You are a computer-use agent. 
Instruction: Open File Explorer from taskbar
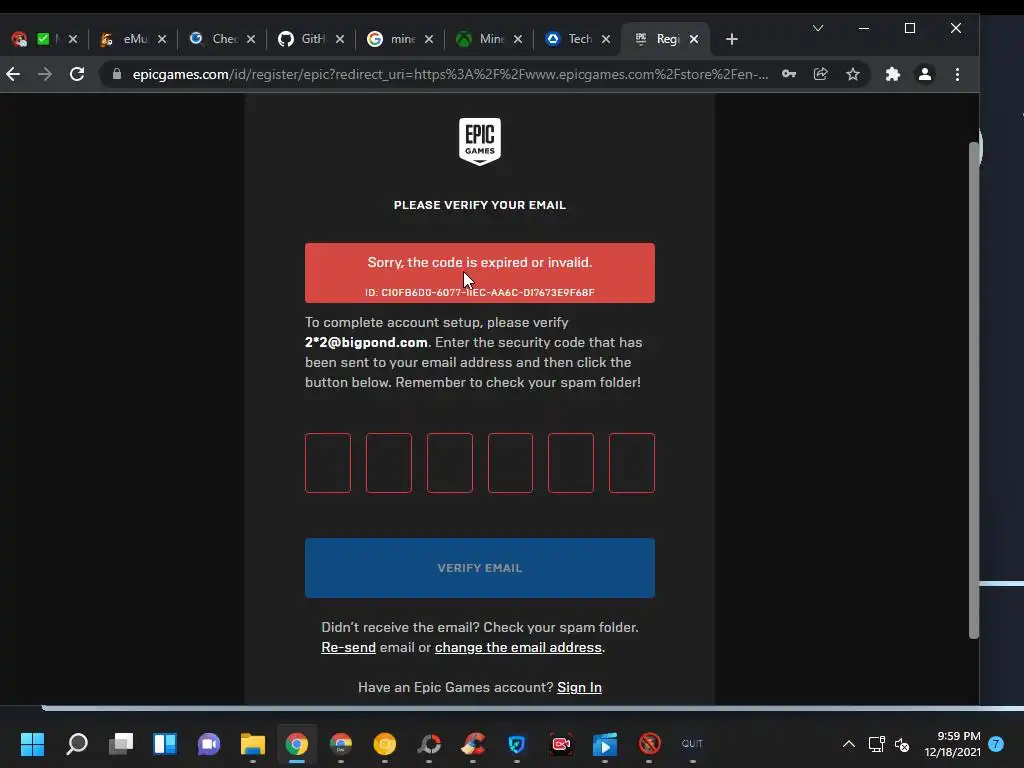(253, 743)
